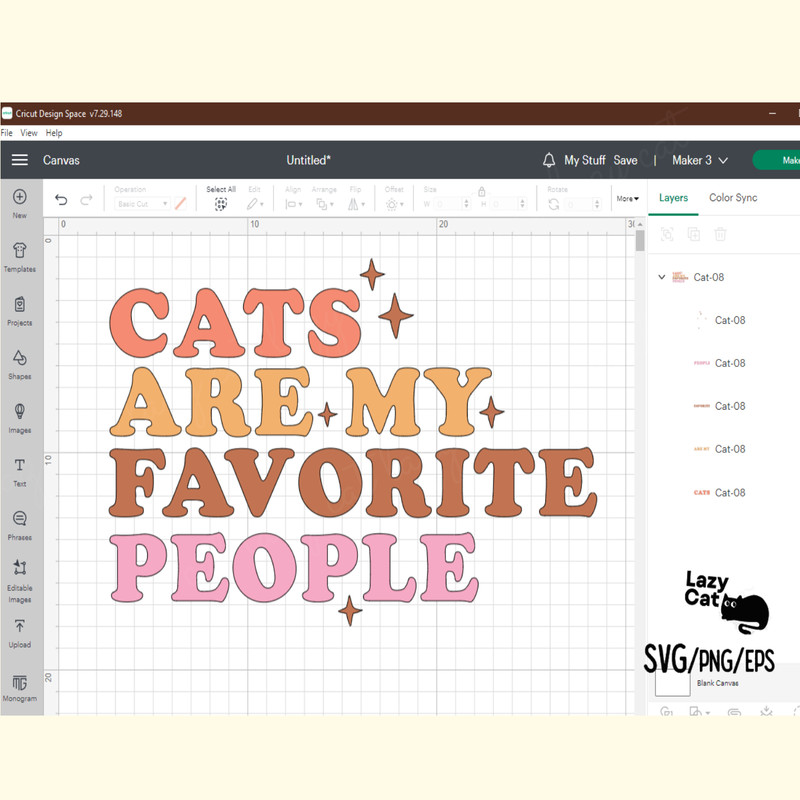Screen dimensions: 800x800
Task: Select the Text tool
Action: point(20,466)
